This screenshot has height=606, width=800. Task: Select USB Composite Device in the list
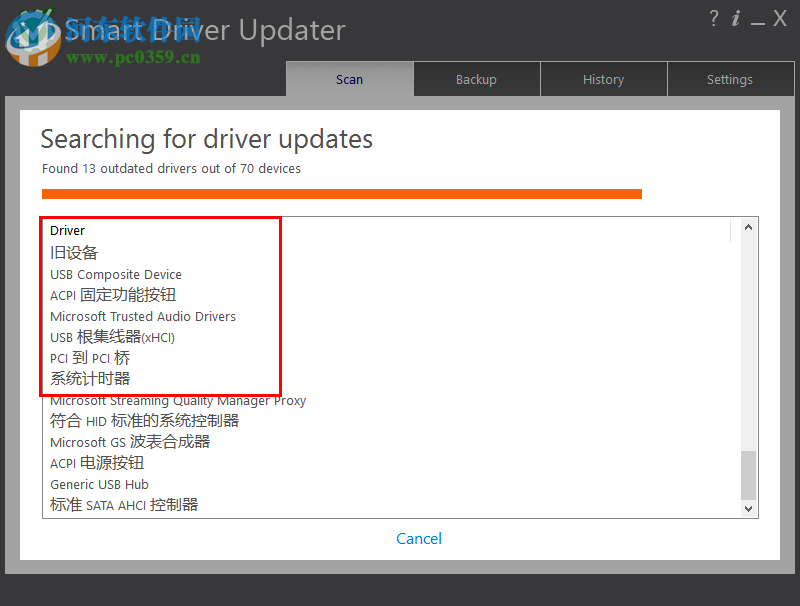click(x=115, y=274)
